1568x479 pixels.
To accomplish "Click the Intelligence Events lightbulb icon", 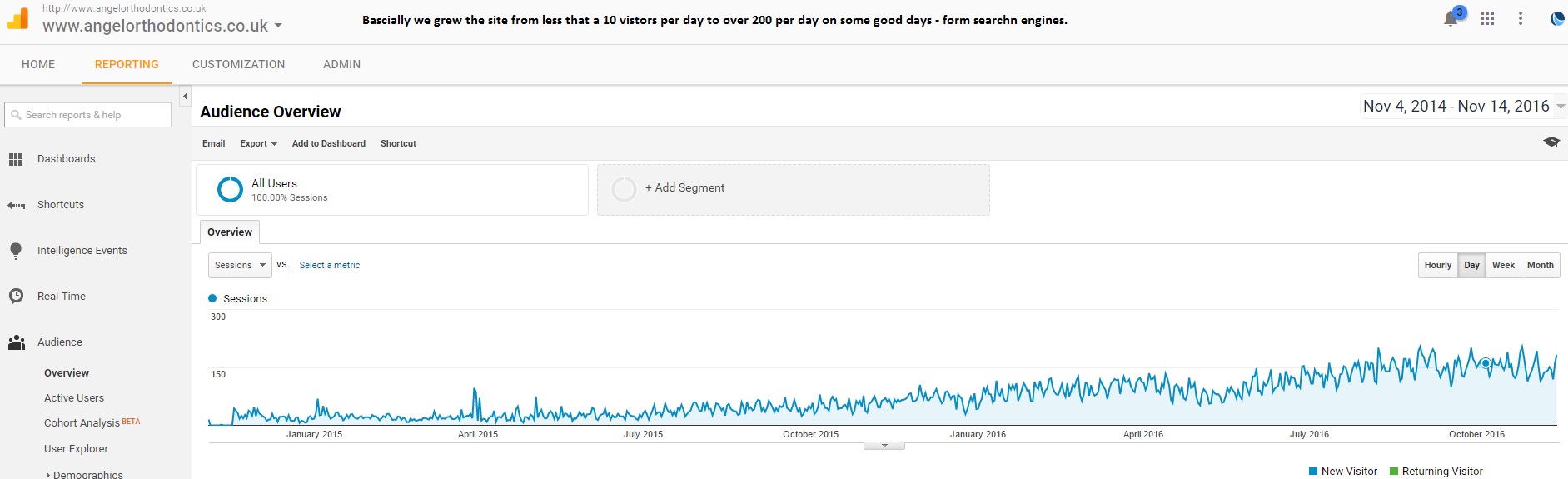I will 16,251.
